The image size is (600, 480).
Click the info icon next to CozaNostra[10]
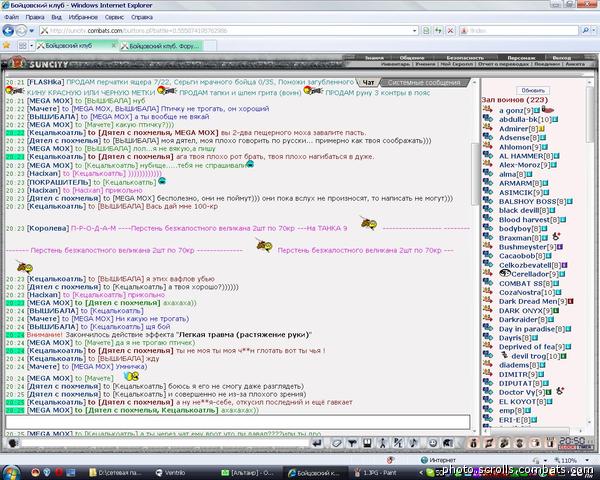coord(559,292)
